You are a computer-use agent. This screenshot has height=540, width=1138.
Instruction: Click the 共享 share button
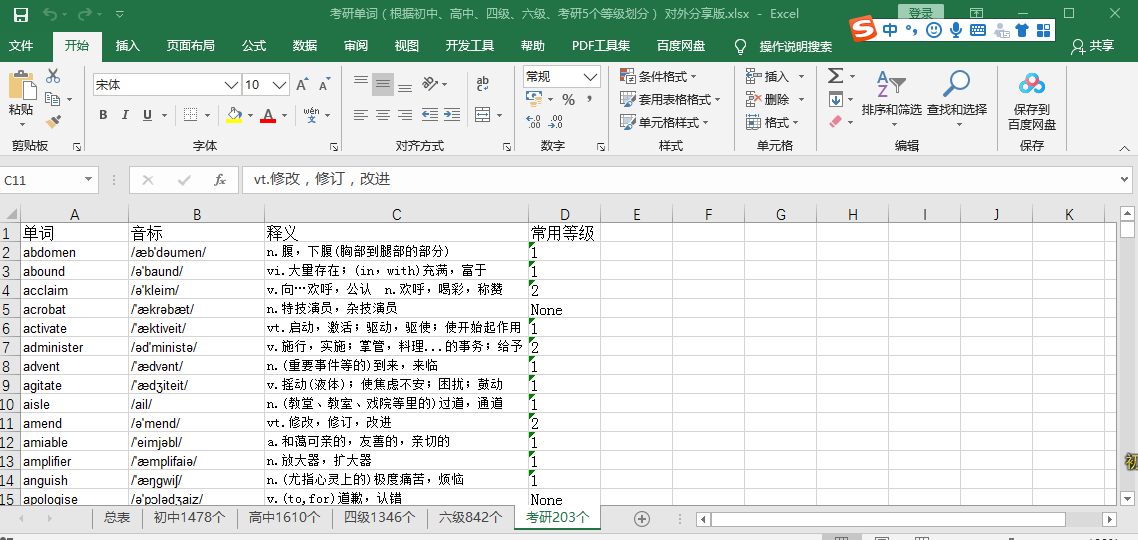point(1093,46)
